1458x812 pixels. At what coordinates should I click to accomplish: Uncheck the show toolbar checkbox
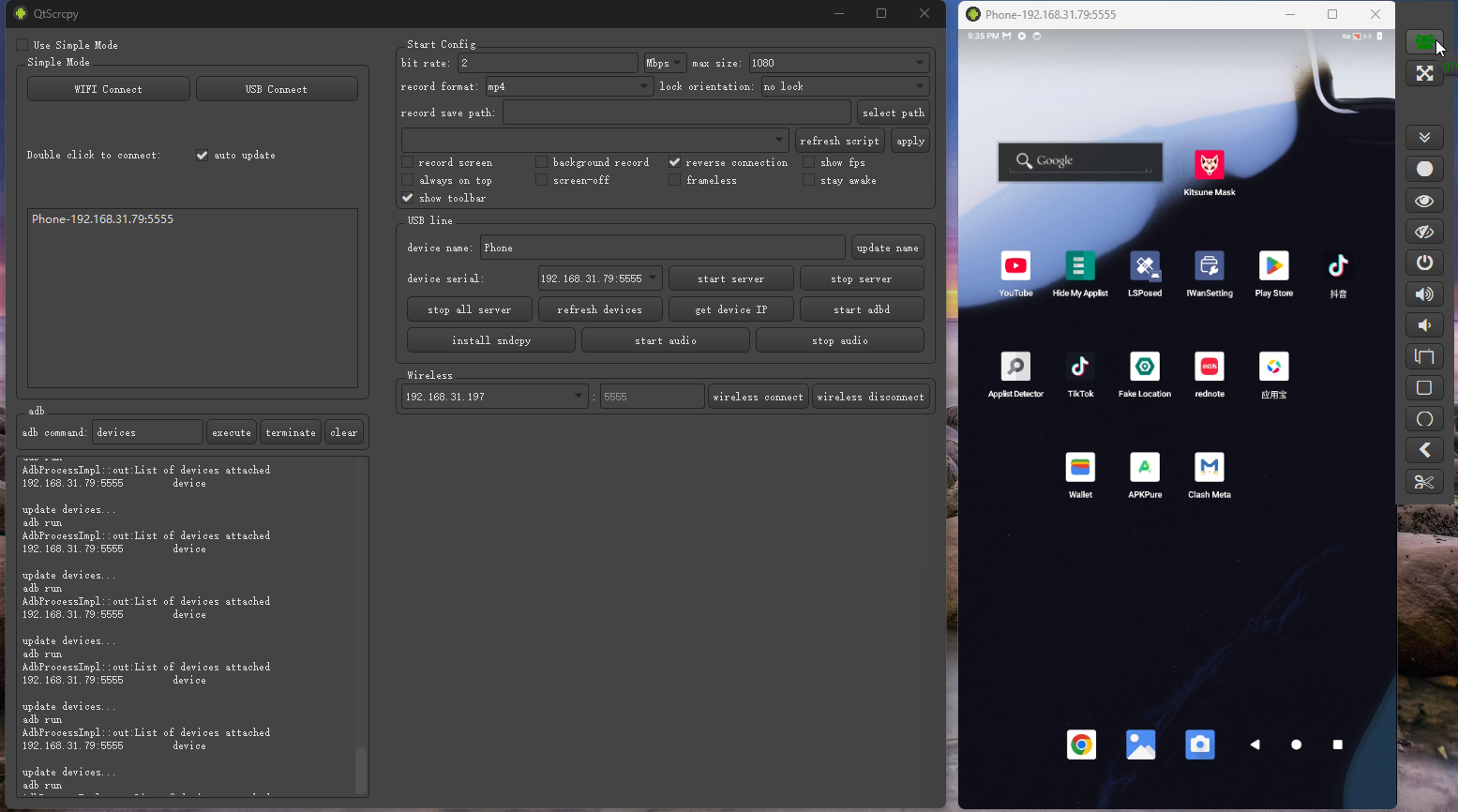click(x=407, y=198)
